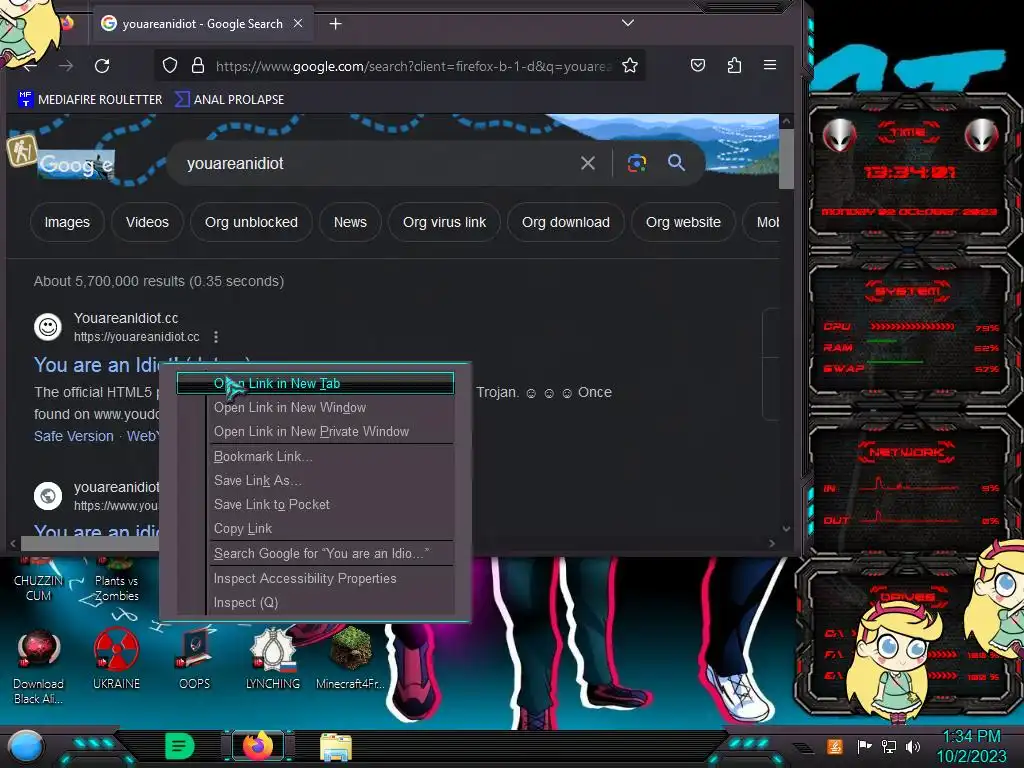Click the Start orb on taskbar
This screenshot has width=1024, height=768.
pos(26,746)
